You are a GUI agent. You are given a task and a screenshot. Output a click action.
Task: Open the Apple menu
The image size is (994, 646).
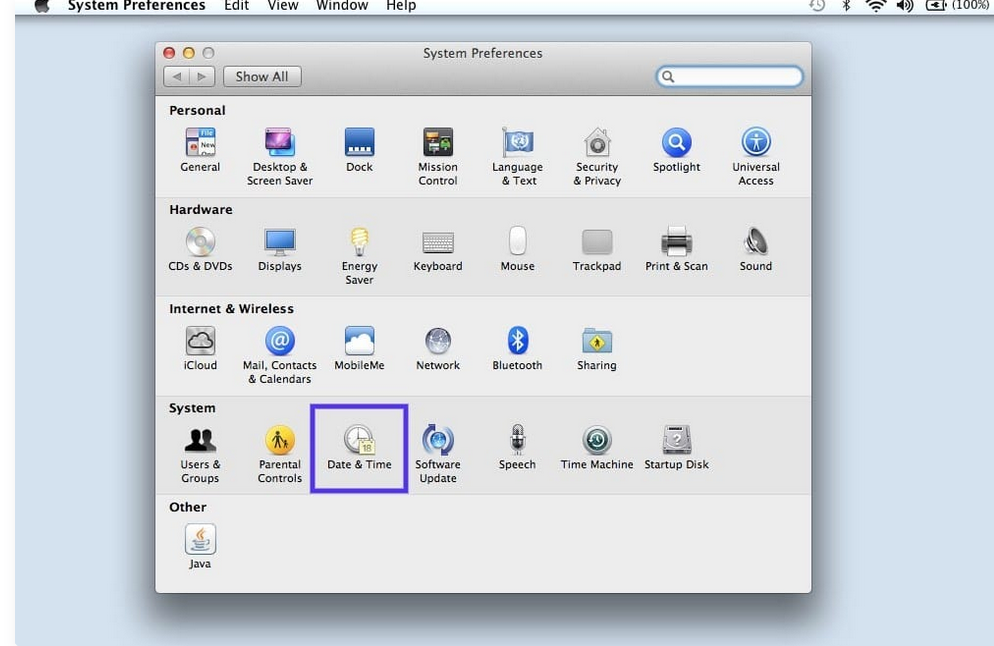[42, 6]
